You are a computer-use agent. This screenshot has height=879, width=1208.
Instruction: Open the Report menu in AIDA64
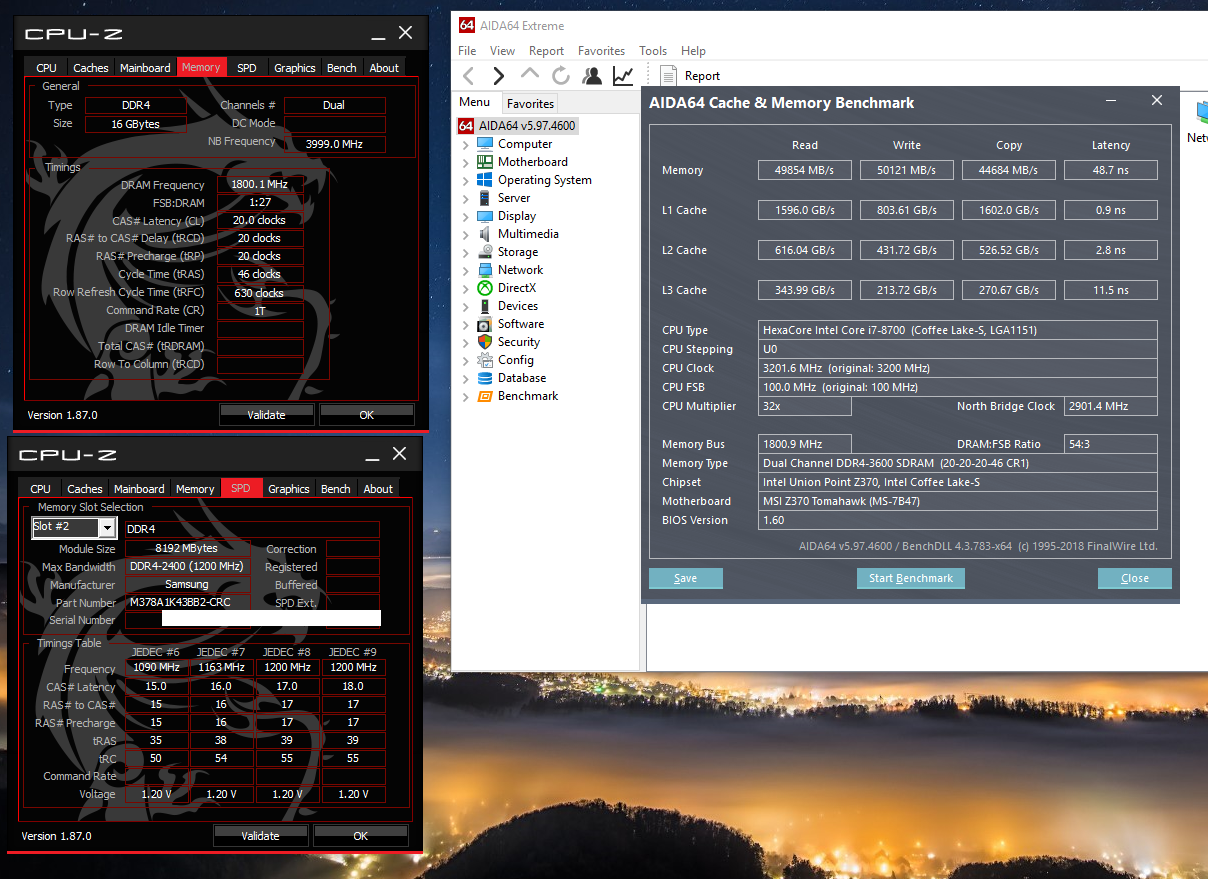point(547,51)
